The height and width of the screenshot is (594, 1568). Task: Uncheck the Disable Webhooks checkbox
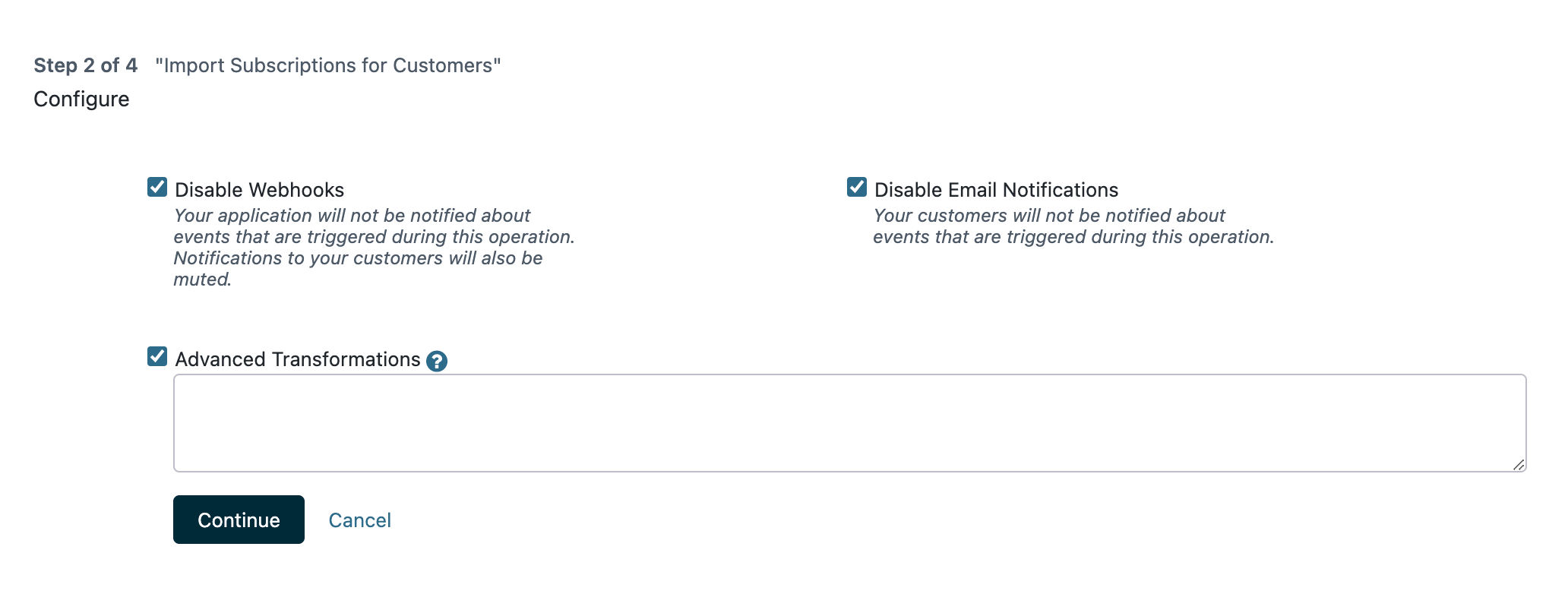click(157, 188)
